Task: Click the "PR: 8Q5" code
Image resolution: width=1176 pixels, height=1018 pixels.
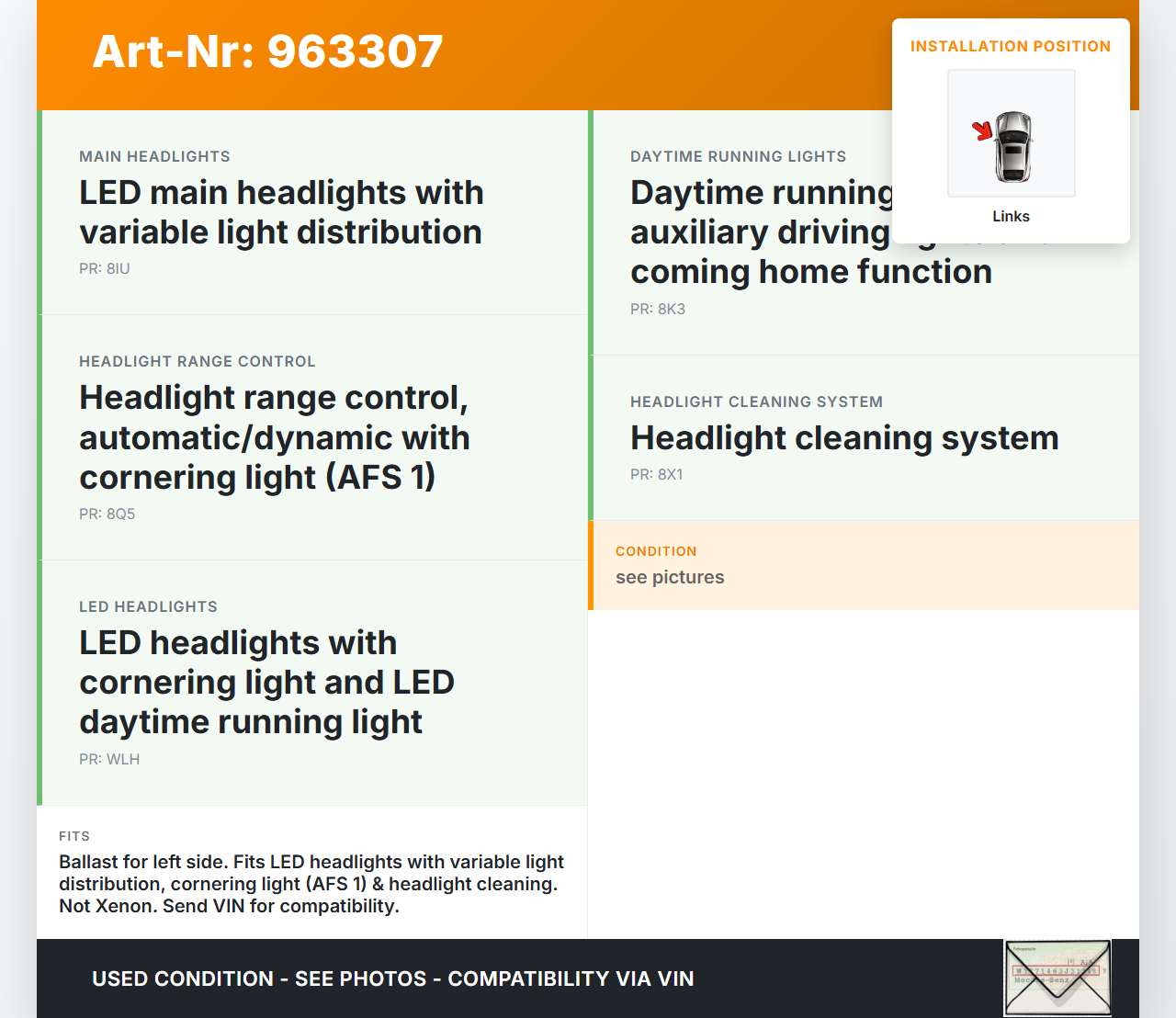Action: coord(107,514)
